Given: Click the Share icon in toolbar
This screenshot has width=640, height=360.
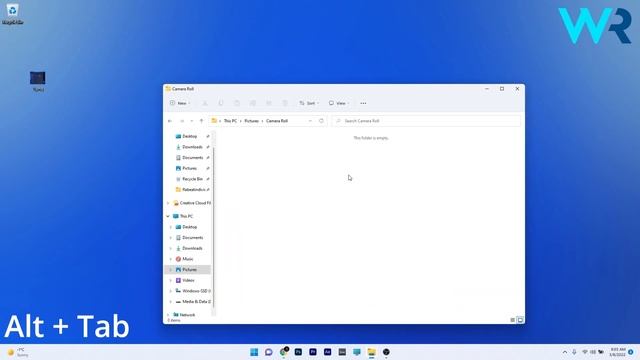Looking at the screenshot, I should click(269, 103).
